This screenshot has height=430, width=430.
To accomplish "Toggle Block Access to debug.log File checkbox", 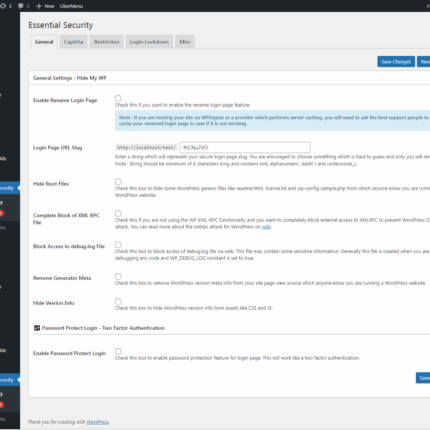I will pyautogui.click(x=118, y=245).
